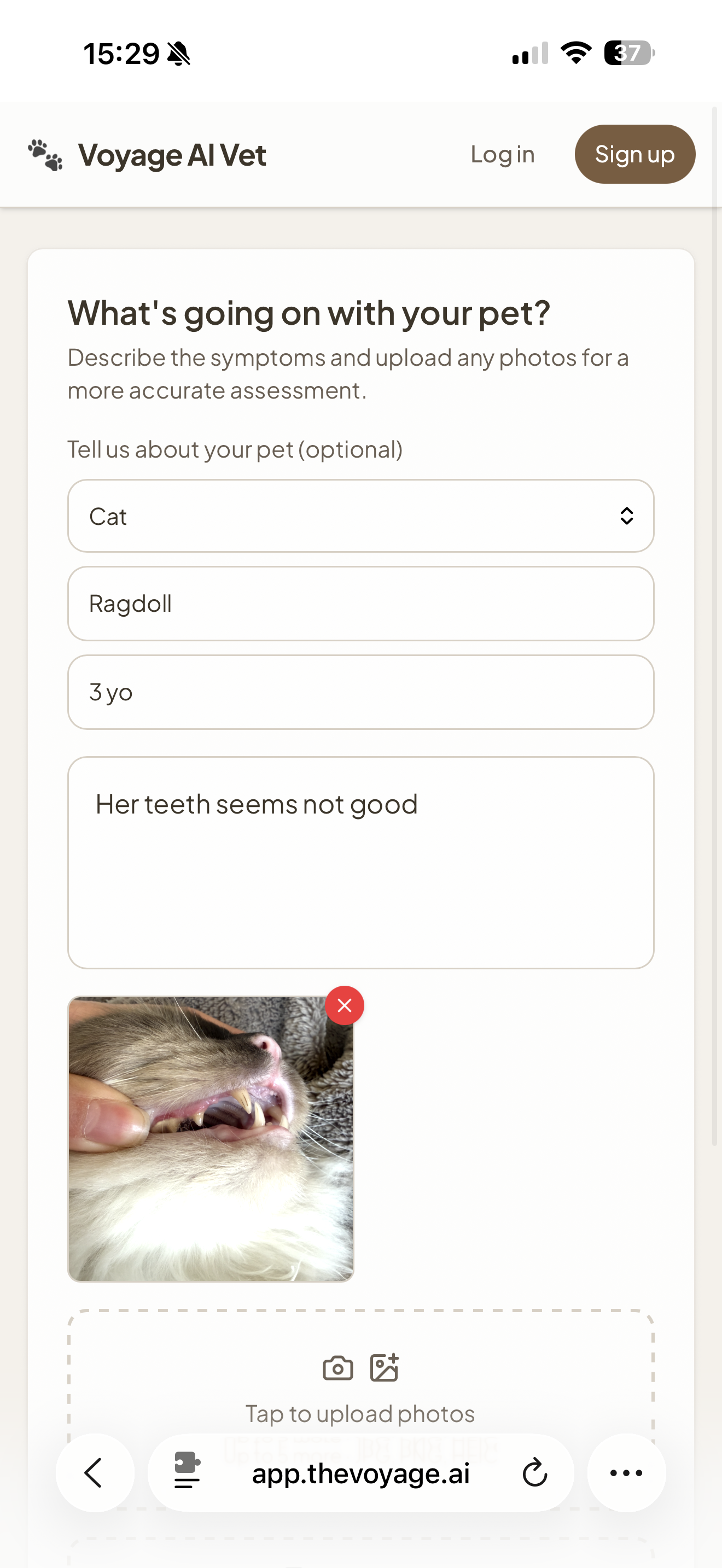Tap the app.thevoyage.ai address bar

[360, 1473]
